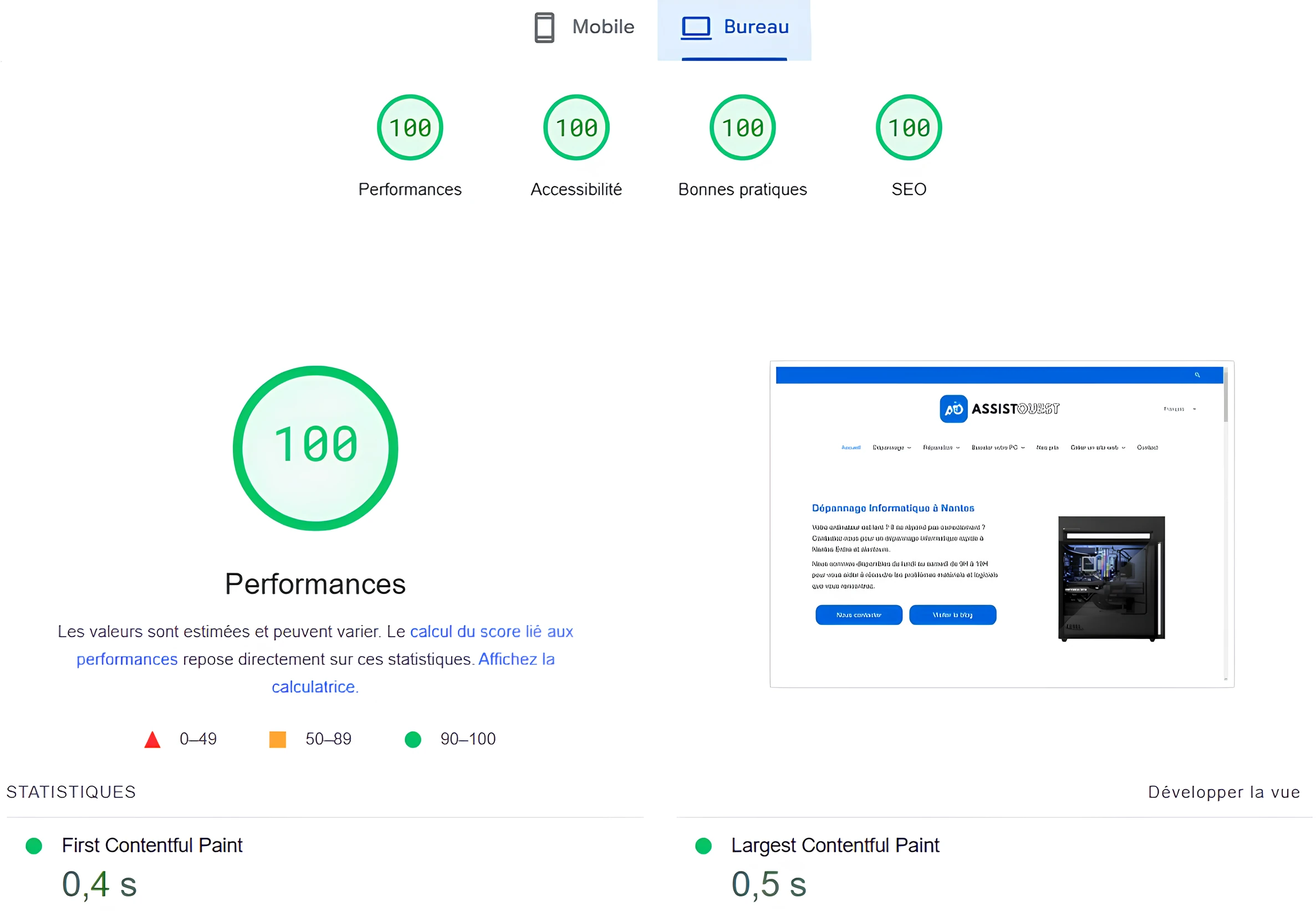Click the Bureau laptop icon
The image size is (1316, 912).
(695, 28)
